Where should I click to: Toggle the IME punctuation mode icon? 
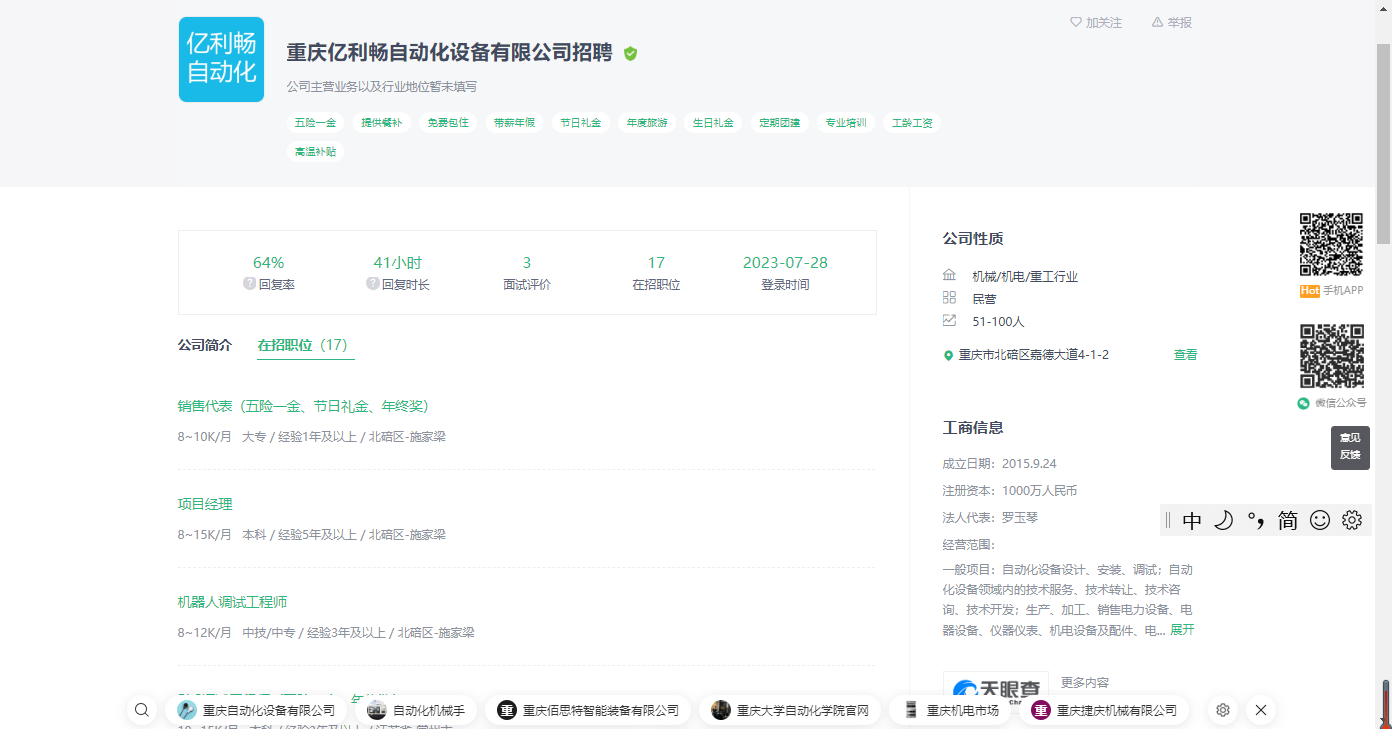pos(1255,520)
